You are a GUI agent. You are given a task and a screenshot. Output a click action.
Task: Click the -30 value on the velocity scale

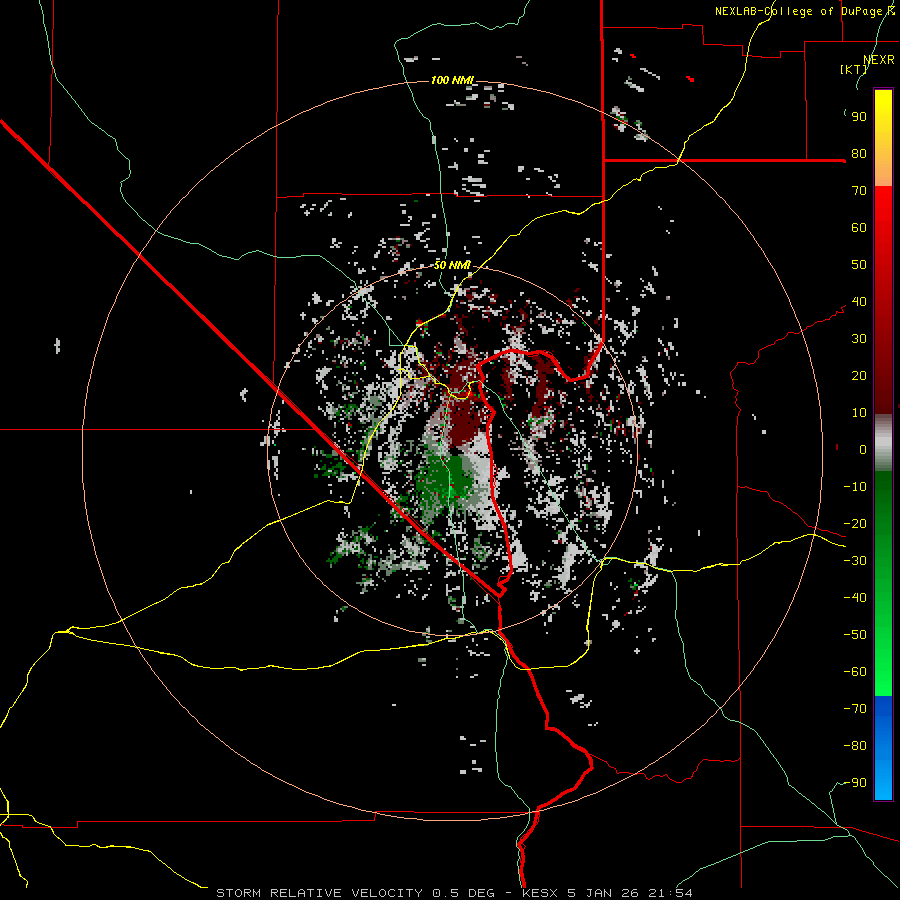(855, 561)
